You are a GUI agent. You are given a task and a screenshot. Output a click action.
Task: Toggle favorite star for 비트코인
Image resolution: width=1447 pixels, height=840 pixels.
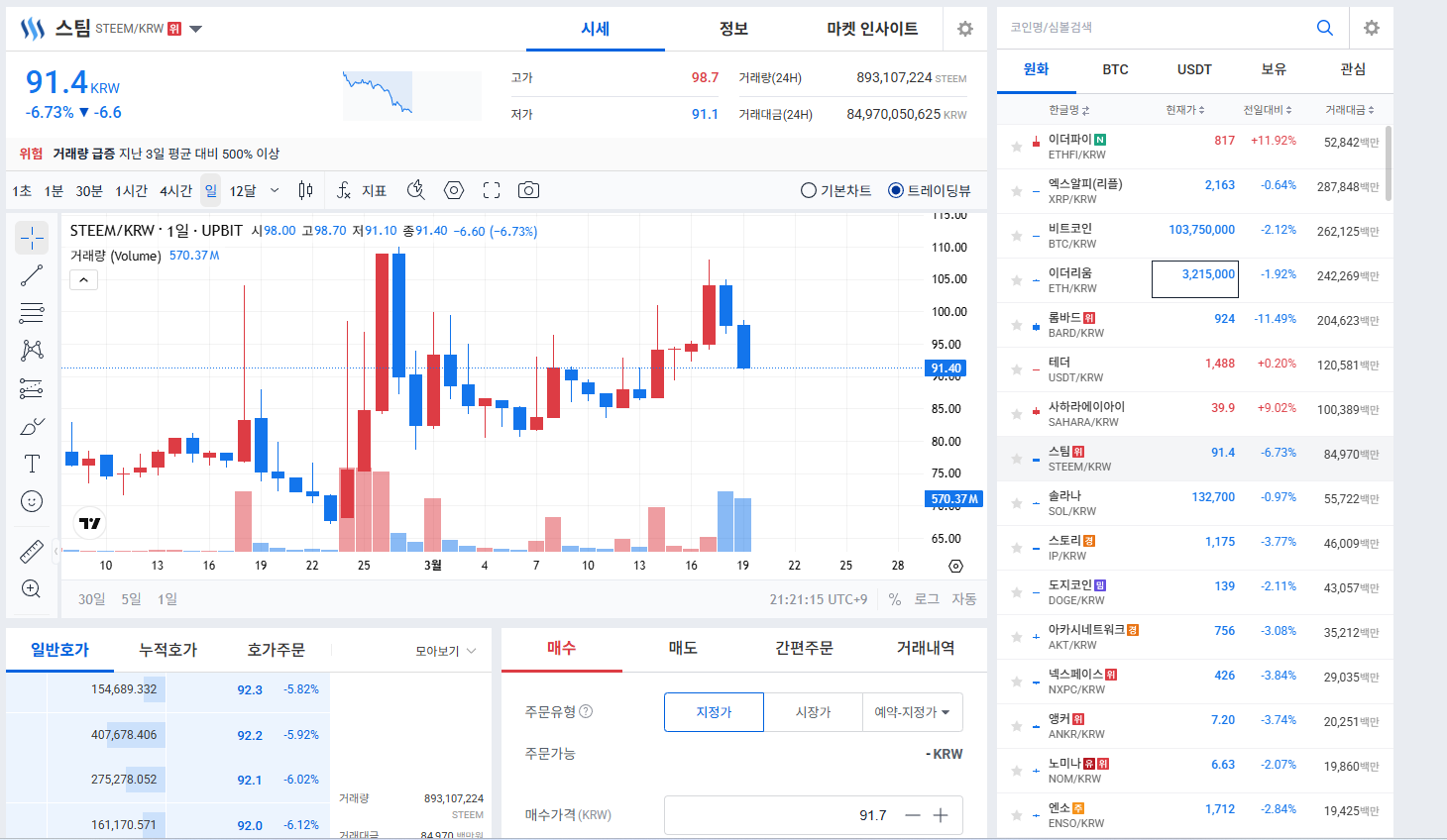click(x=1017, y=236)
